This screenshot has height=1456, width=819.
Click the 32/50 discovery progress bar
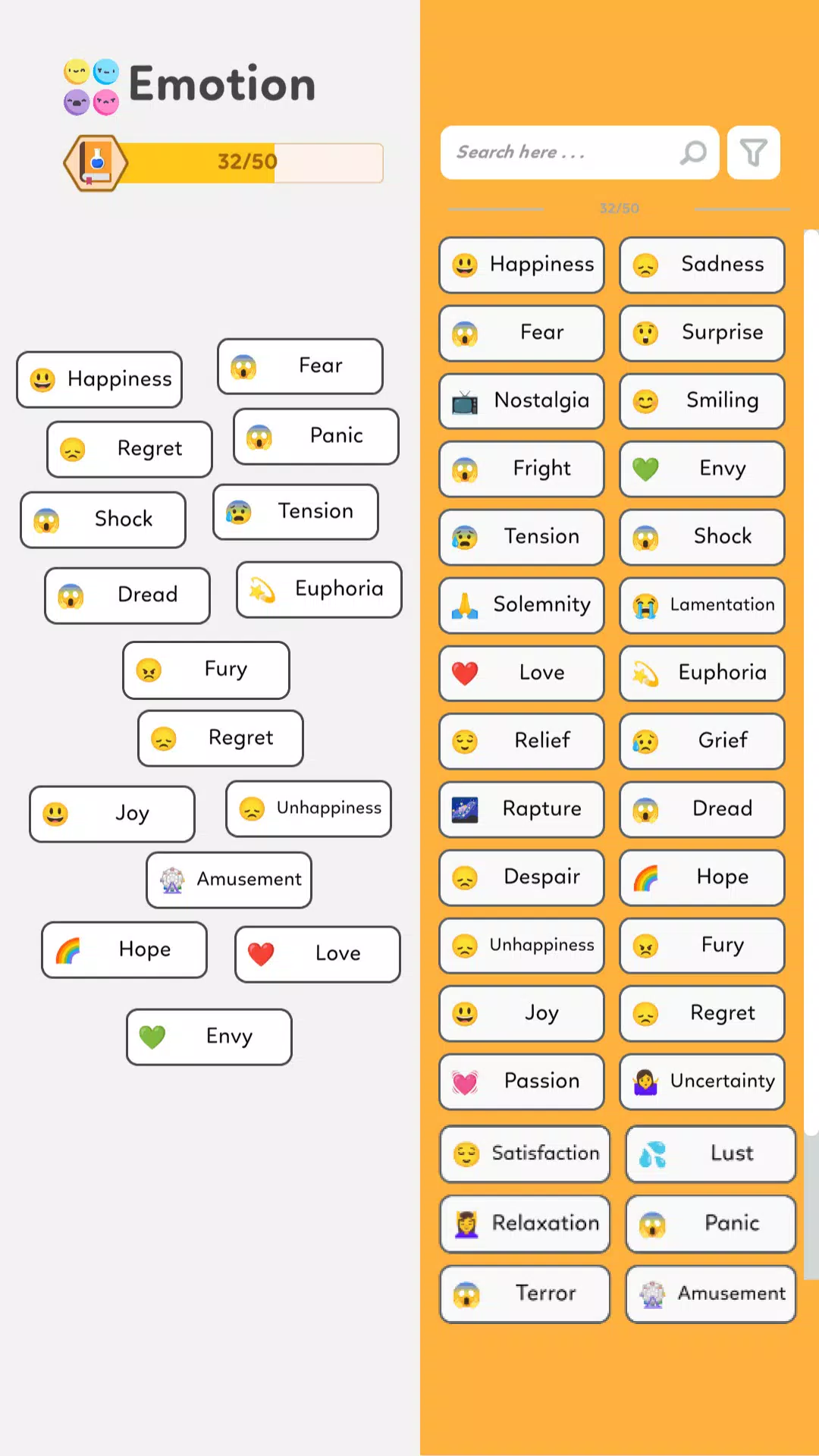click(x=250, y=162)
